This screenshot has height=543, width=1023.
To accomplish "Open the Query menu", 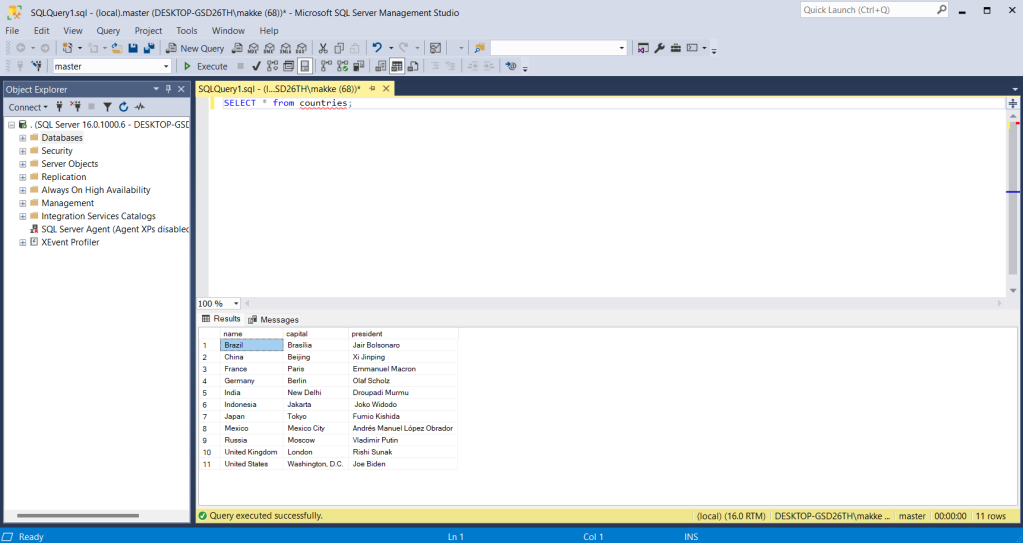I will [x=108, y=31].
